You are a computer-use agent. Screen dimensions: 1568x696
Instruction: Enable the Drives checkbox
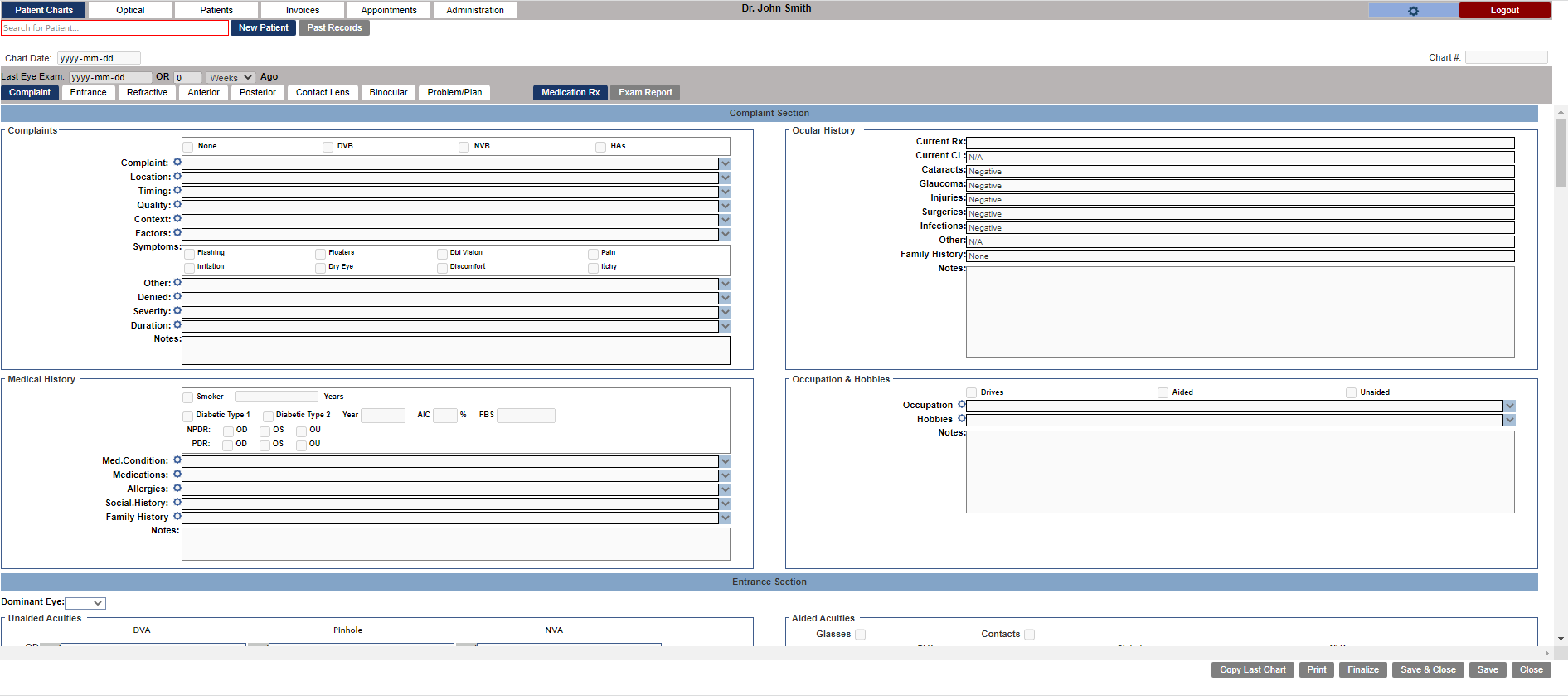tap(972, 392)
